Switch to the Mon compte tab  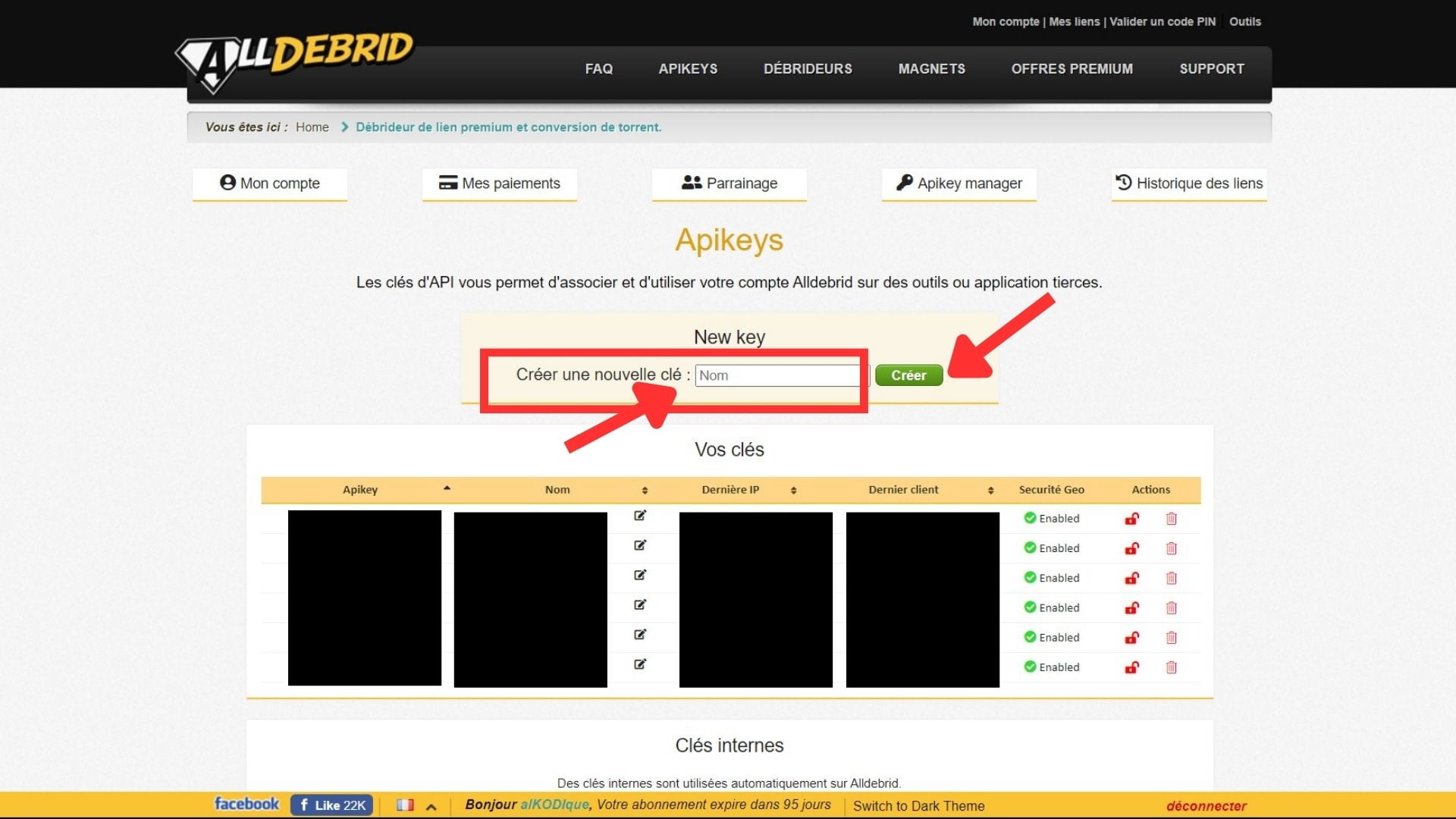coord(269,183)
